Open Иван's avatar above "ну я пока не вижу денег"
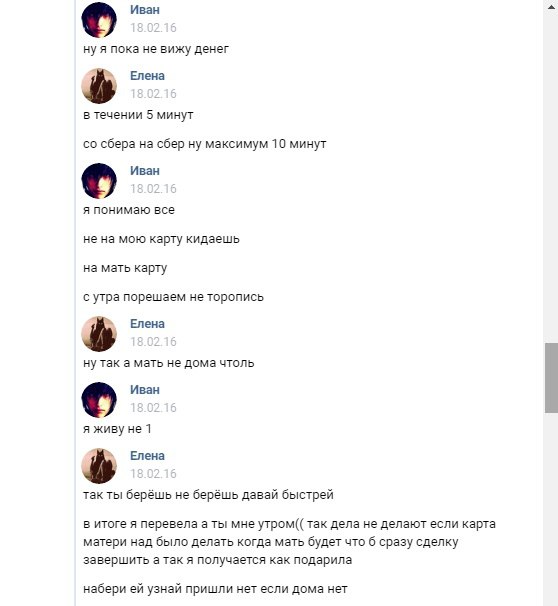The height and width of the screenshot is (606, 558). (x=99, y=20)
